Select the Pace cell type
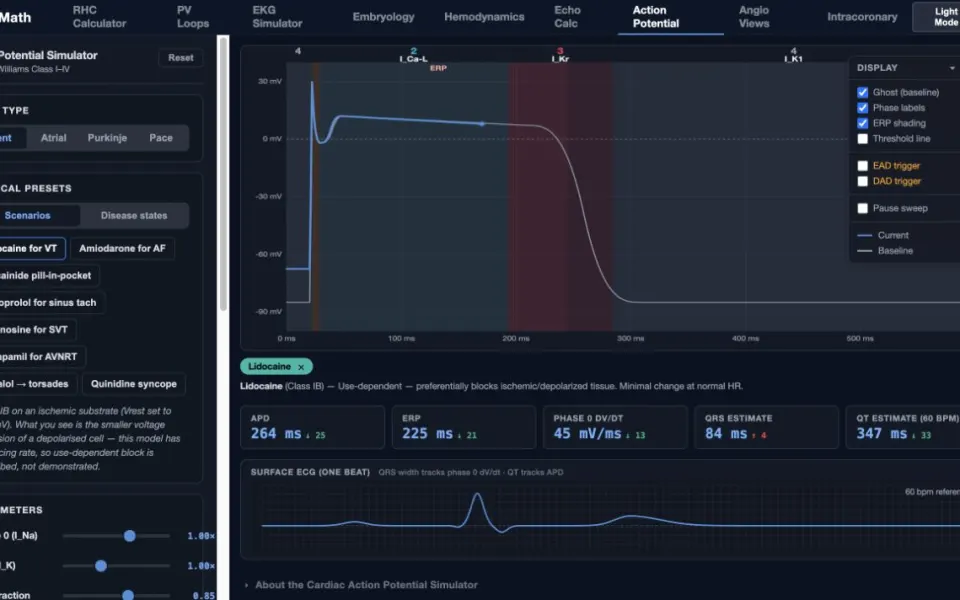 (161, 138)
